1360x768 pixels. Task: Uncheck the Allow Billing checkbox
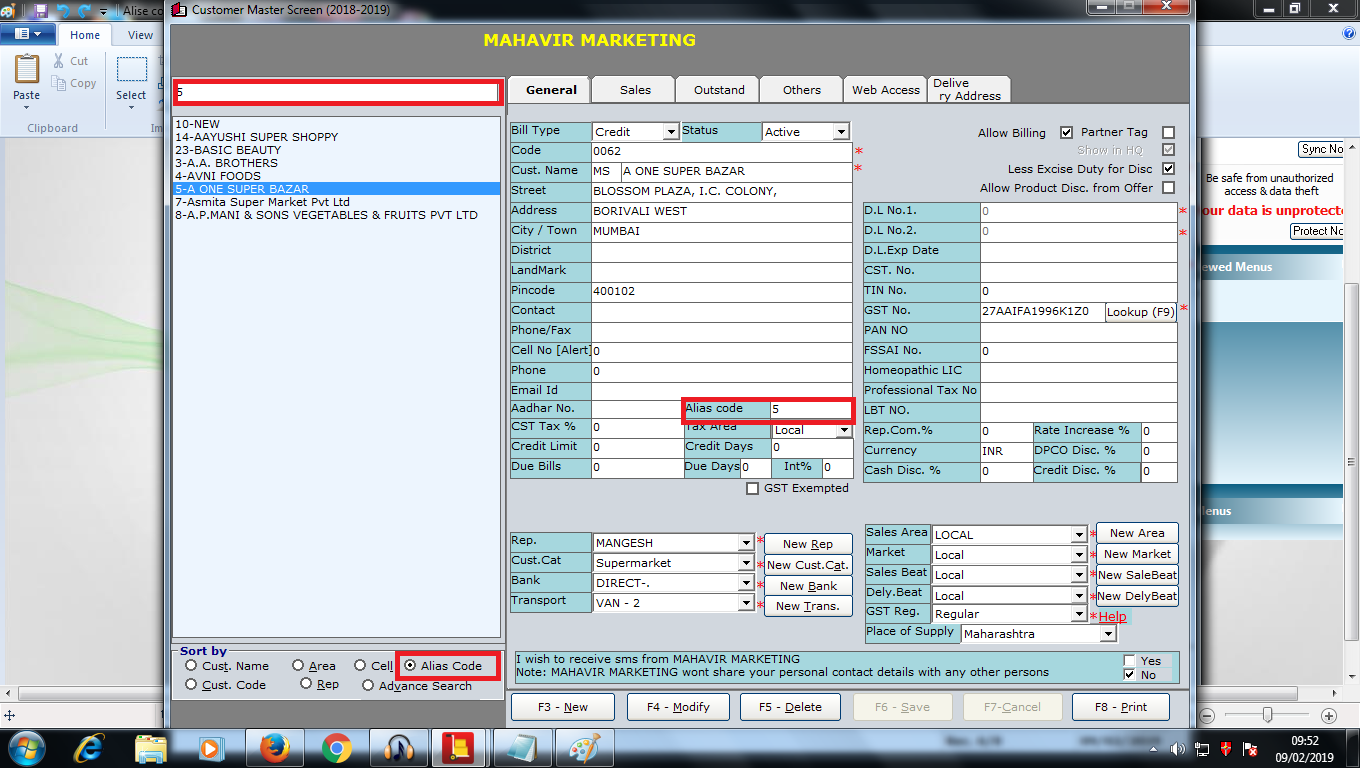(1066, 133)
